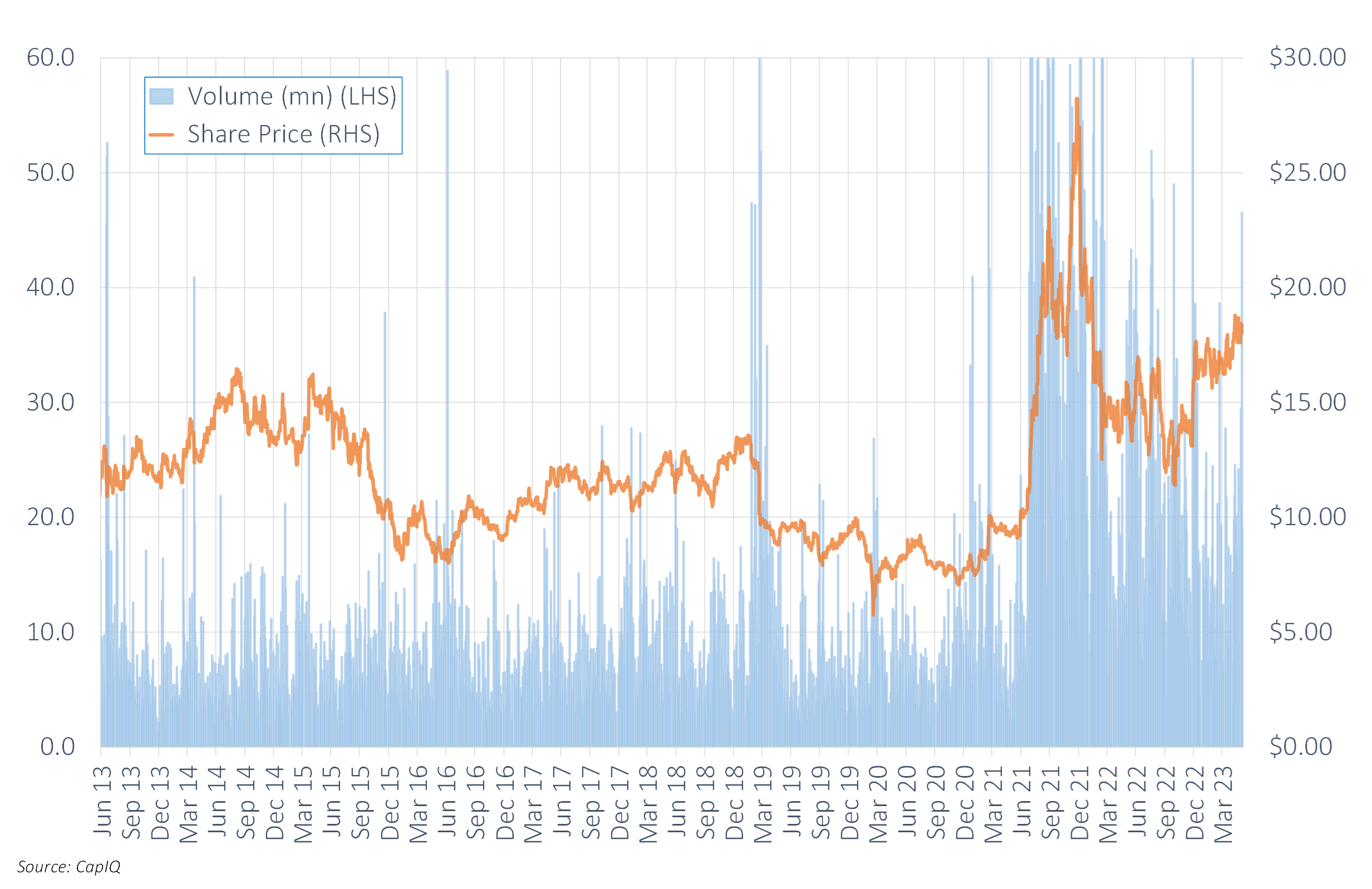Select the Volume (mn) (LHS) legend label

292,96
